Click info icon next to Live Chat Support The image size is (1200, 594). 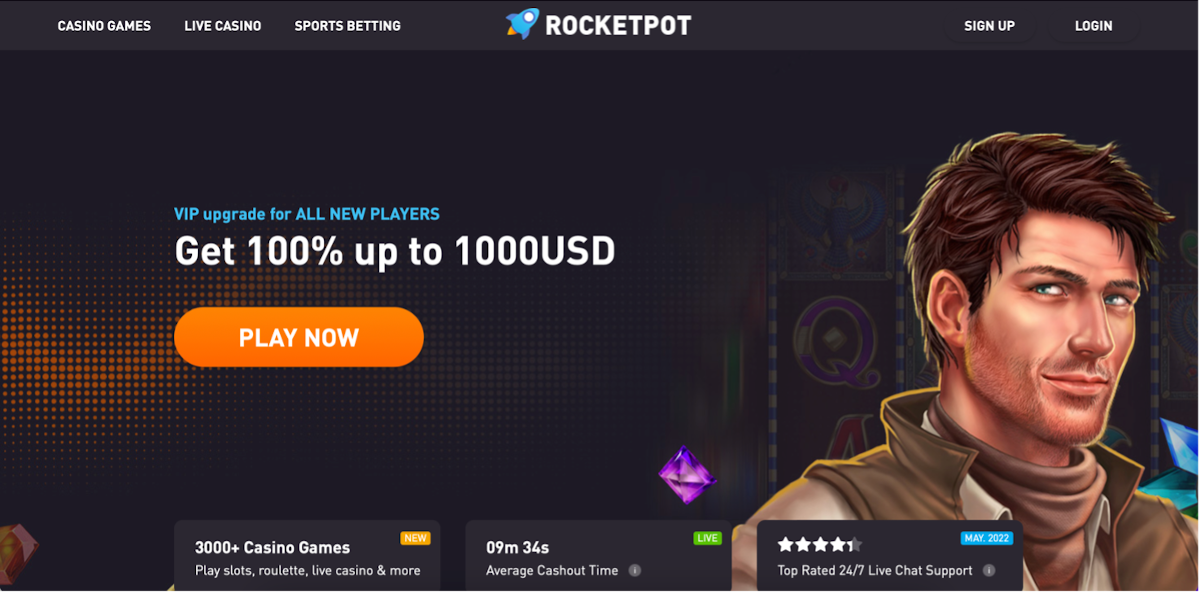click(989, 571)
